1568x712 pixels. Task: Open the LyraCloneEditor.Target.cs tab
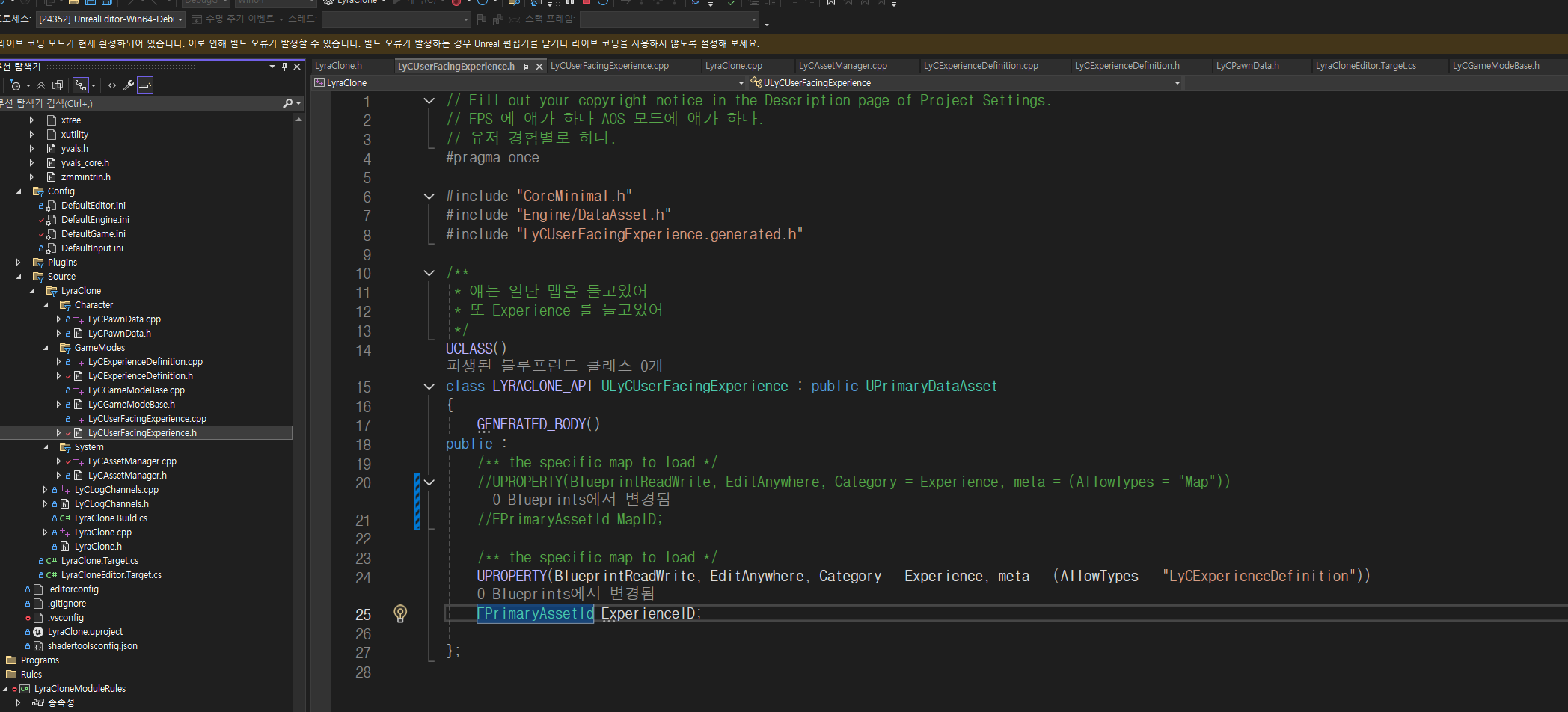[x=1366, y=66]
